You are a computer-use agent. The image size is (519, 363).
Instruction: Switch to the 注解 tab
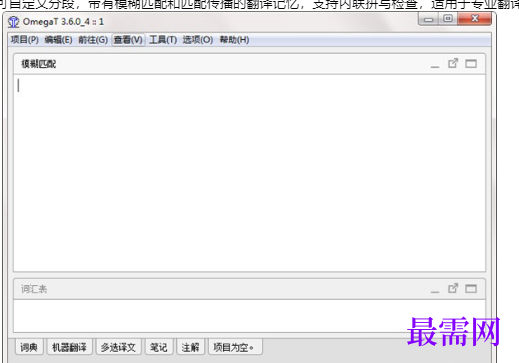[x=190, y=347]
